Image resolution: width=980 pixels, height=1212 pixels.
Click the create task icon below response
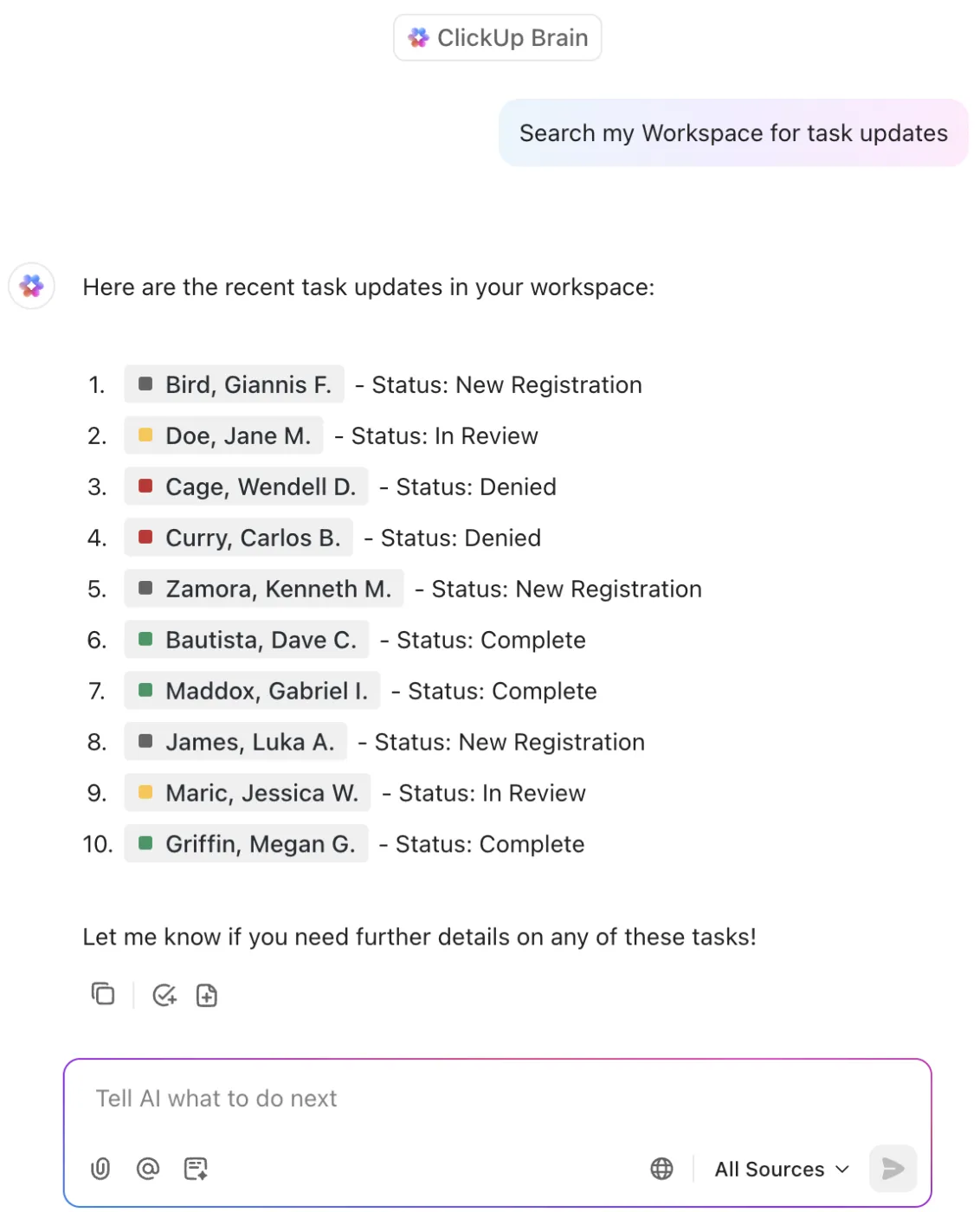click(x=164, y=996)
